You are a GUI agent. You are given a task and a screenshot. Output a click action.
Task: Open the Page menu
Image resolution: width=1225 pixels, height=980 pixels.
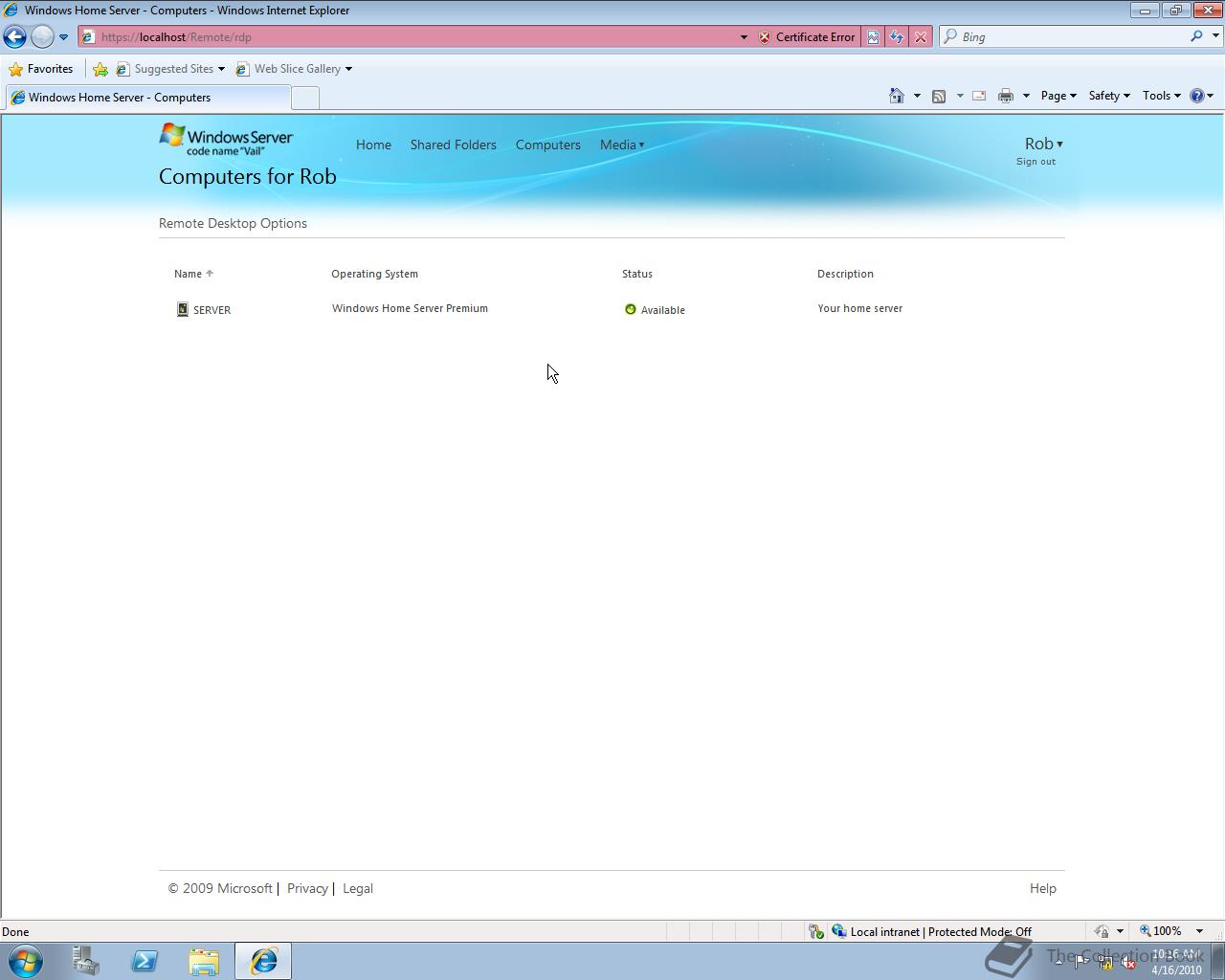point(1058,96)
